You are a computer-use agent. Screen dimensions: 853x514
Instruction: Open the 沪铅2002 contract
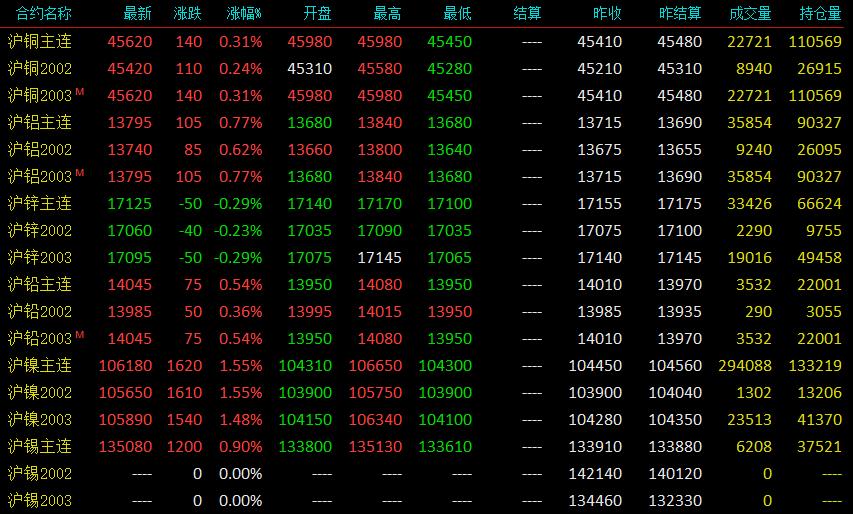[x=40, y=312]
